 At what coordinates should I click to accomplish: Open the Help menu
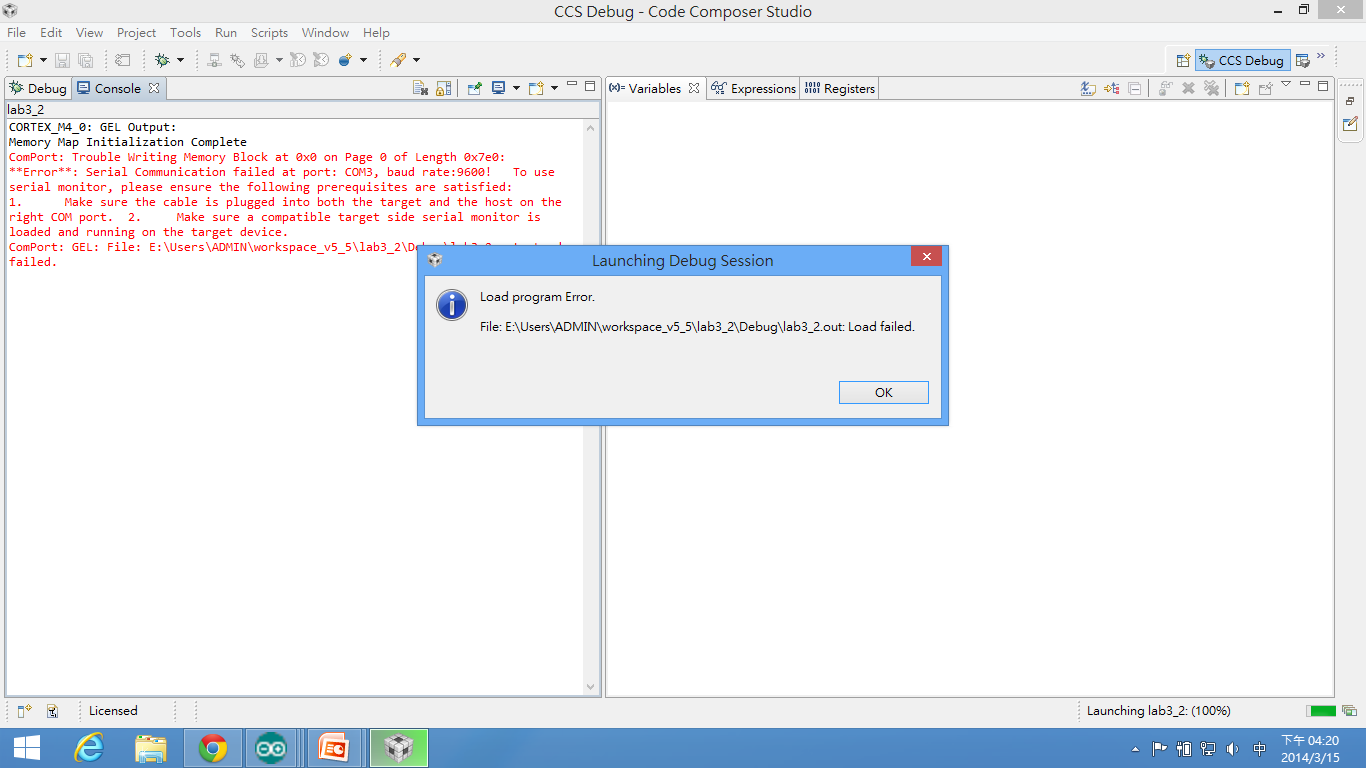point(376,33)
